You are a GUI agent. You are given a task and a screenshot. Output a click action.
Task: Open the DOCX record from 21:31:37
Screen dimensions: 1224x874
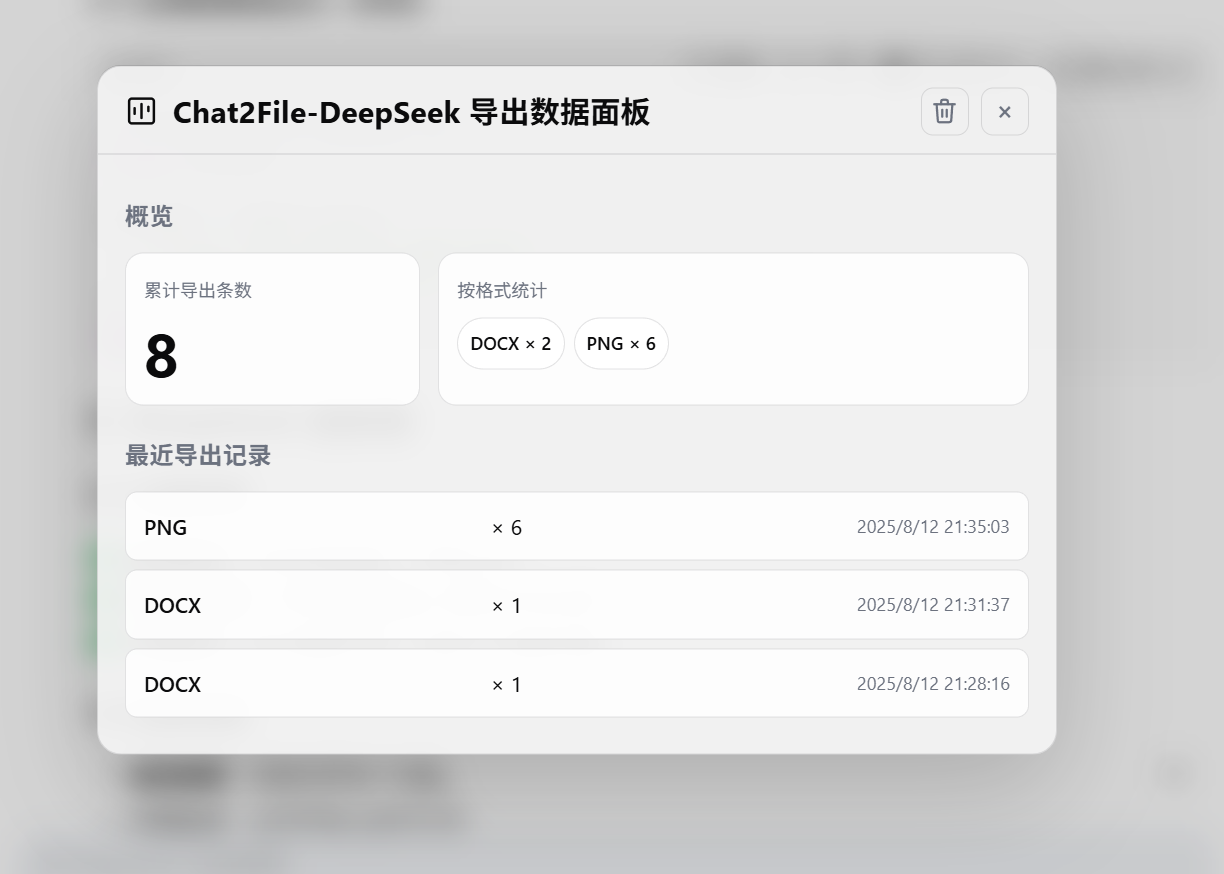(577, 605)
